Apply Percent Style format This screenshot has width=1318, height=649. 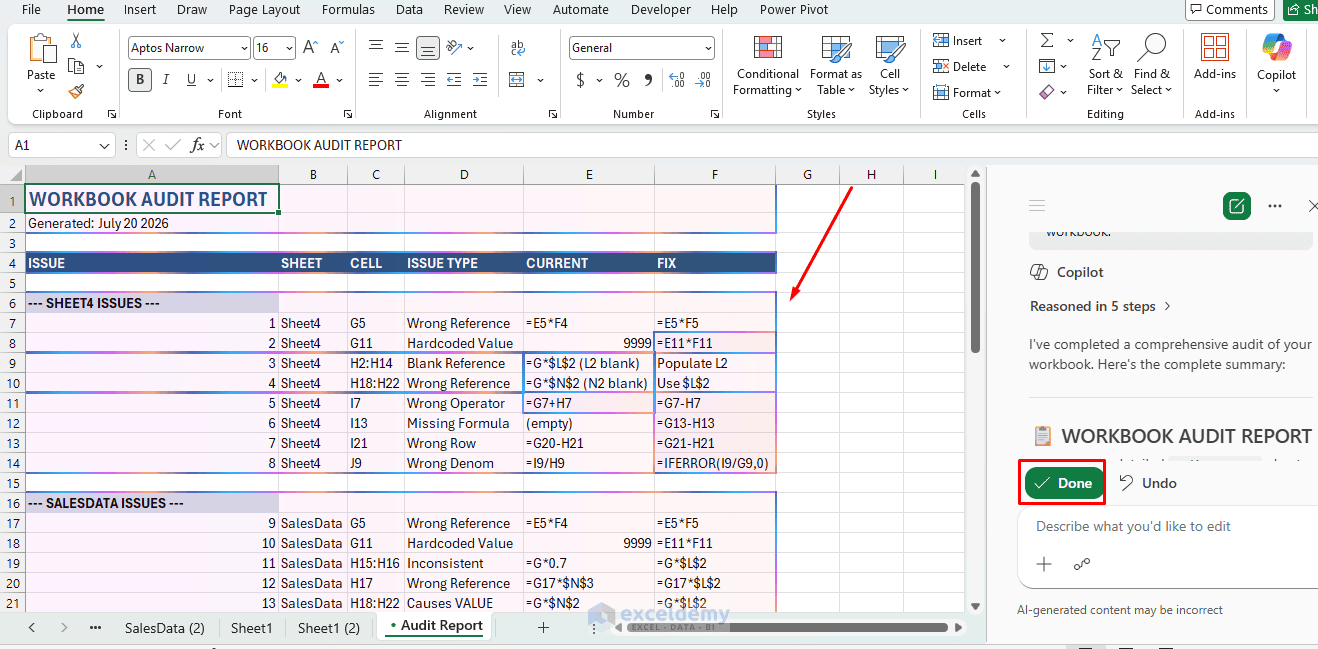622,80
